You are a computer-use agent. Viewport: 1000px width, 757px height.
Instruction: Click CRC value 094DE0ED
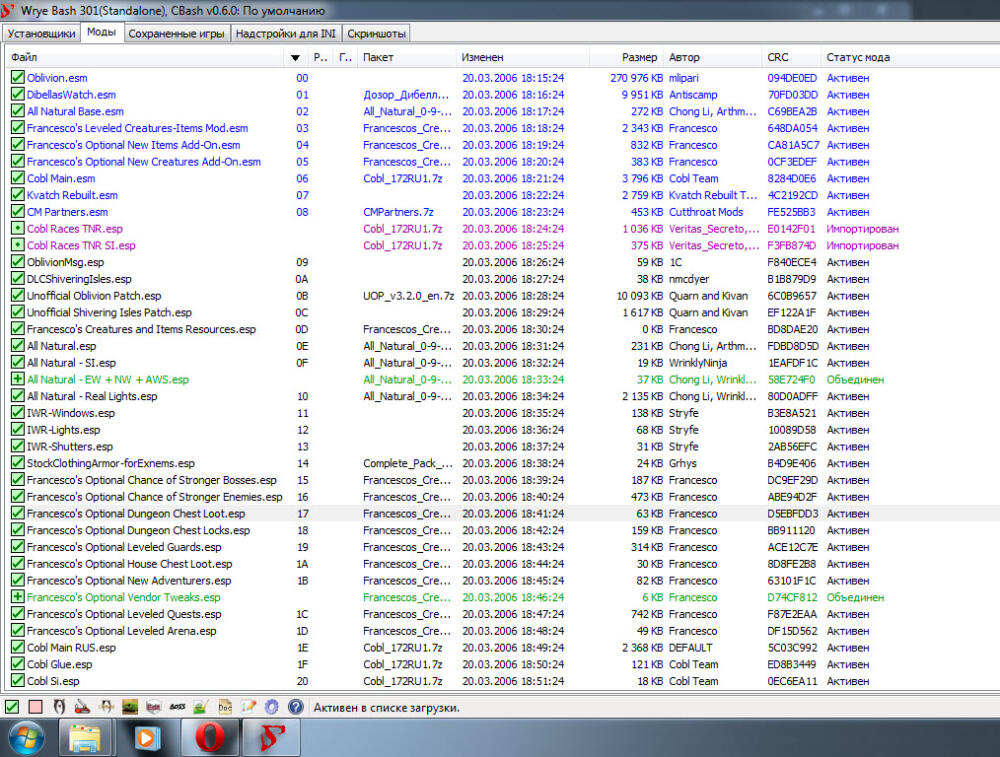coord(792,78)
